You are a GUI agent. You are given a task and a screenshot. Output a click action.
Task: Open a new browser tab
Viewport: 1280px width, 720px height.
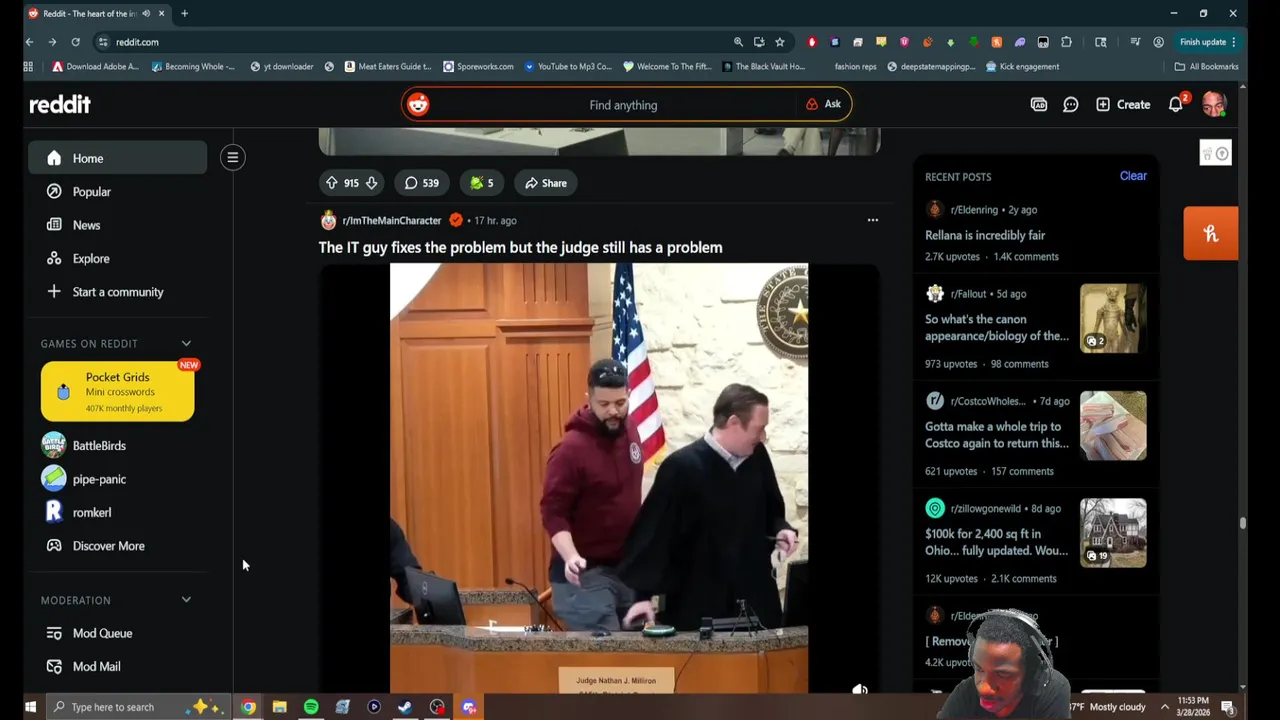click(x=184, y=13)
